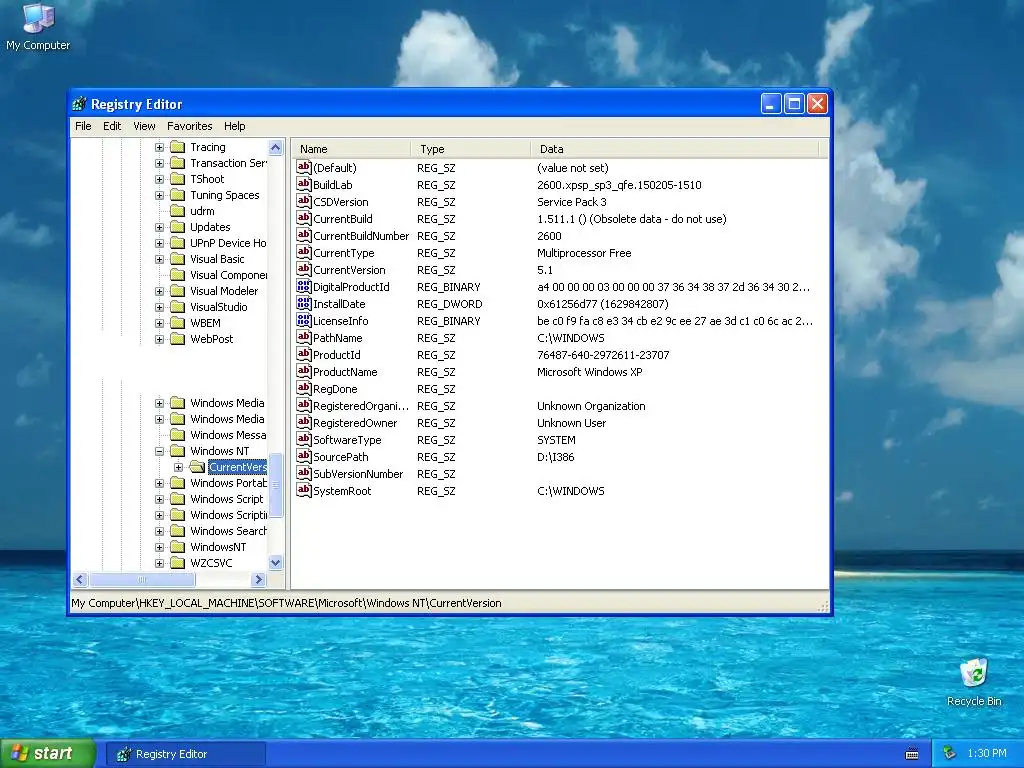Select the SubVersionNumber value name
The width and height of the screenshot is (1024, 768).
tap(358, 473)
